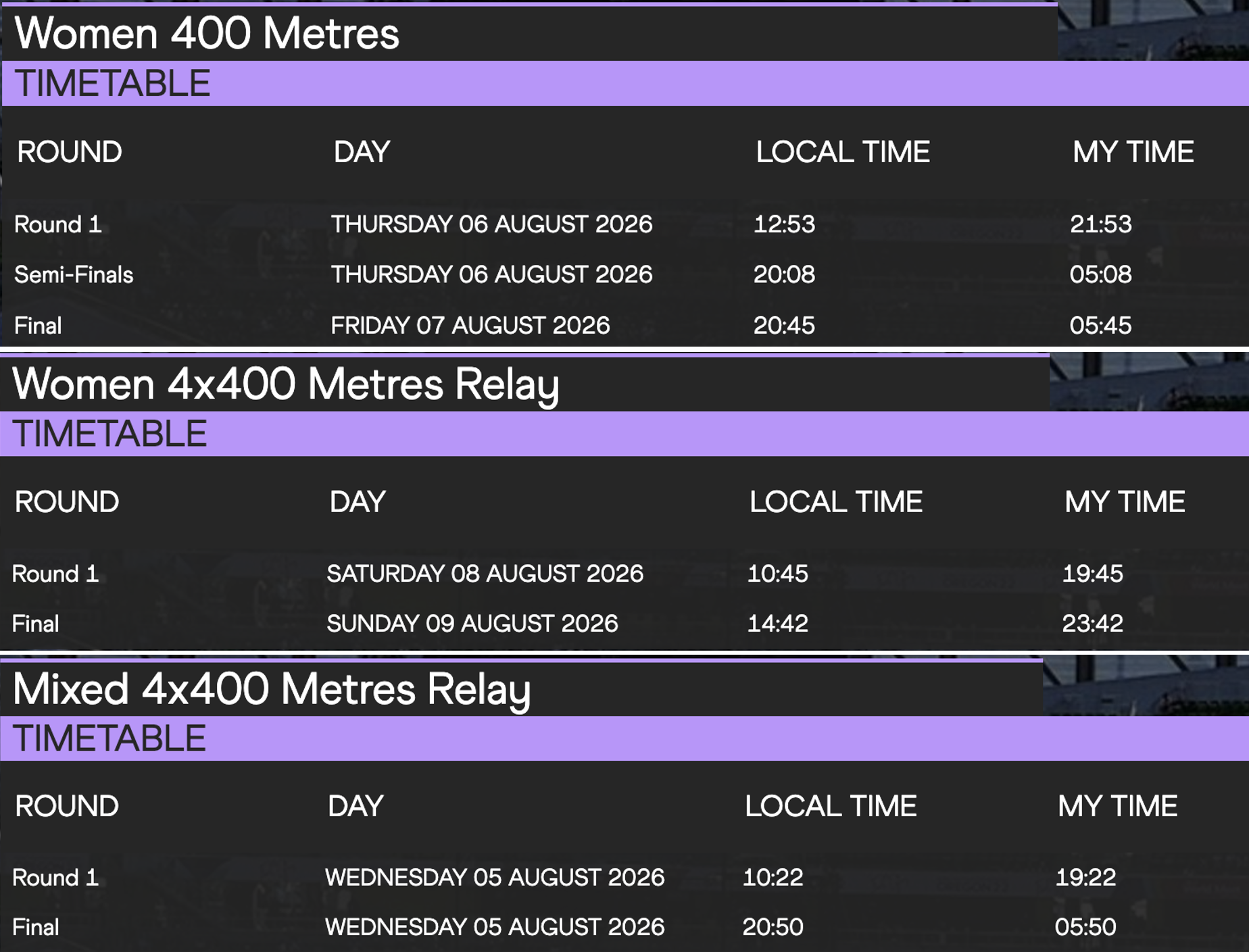Screen dimensions: 1249x952
Task: Open the Mixed 4x400 Metres Relay heading
Action: (272, 691)
